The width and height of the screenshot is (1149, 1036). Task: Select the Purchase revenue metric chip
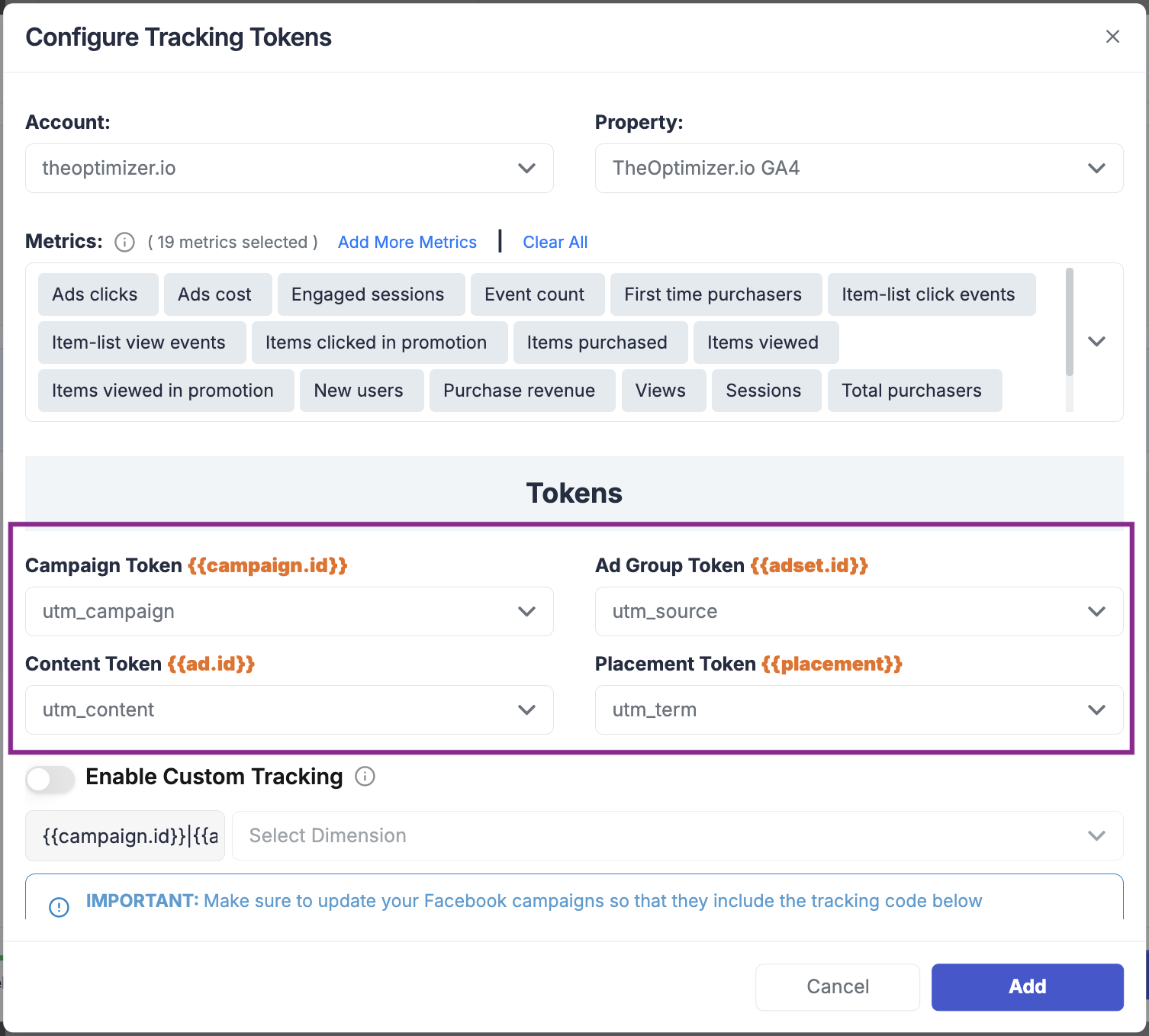point(519,391)
